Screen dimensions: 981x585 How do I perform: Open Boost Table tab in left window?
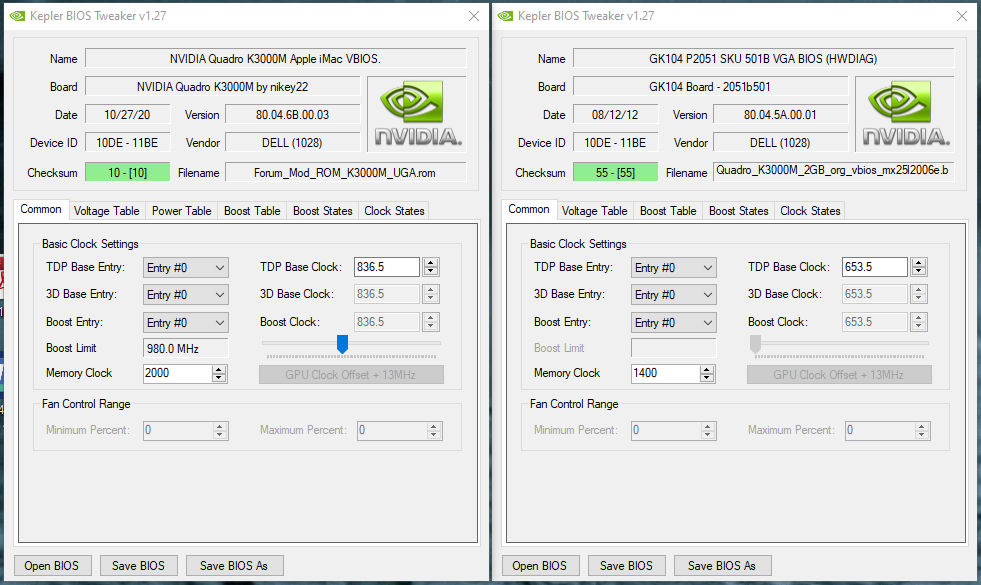click(x=252, y=211)
